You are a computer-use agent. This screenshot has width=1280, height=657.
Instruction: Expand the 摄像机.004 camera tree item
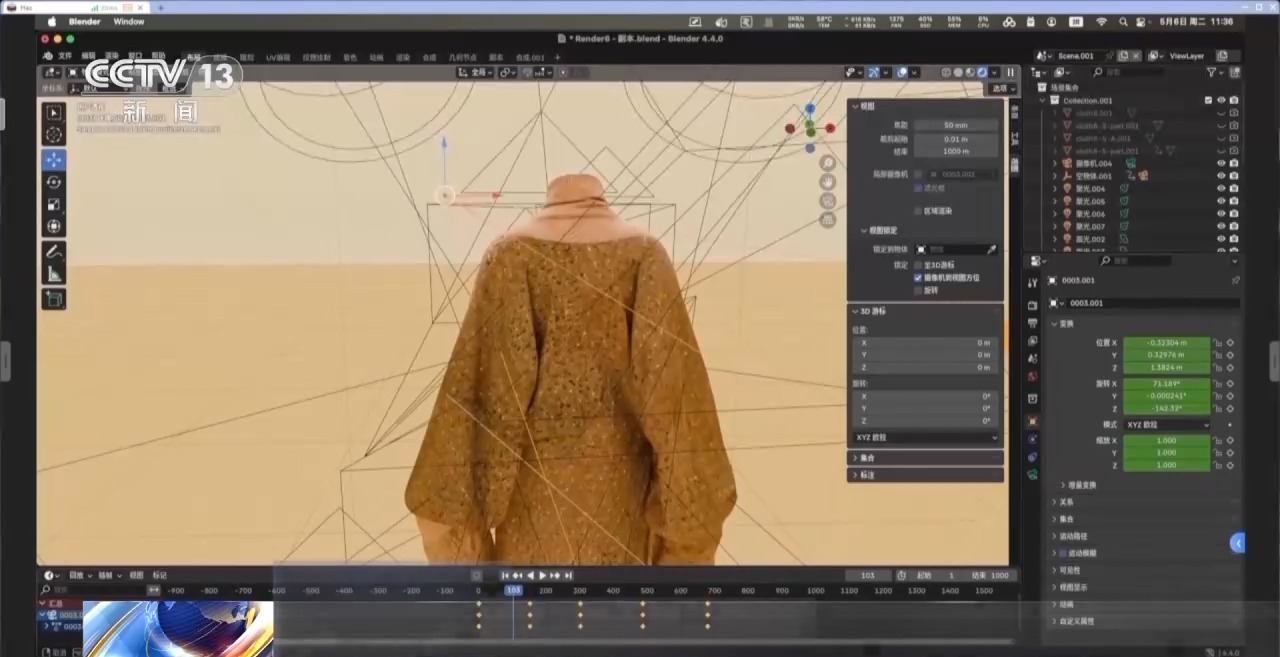[x=1054, y=163]
